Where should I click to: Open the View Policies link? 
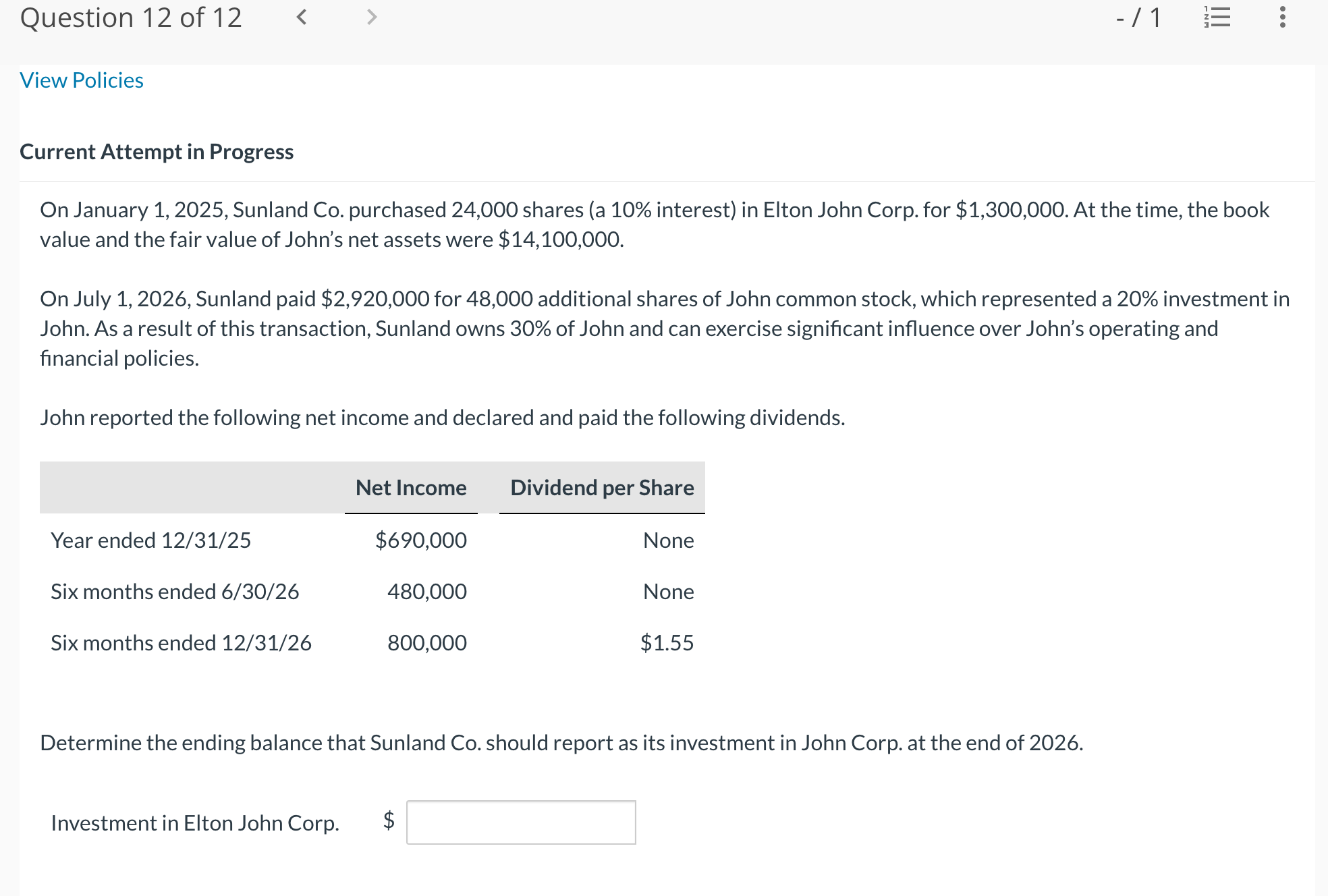(x=82, y=80)
